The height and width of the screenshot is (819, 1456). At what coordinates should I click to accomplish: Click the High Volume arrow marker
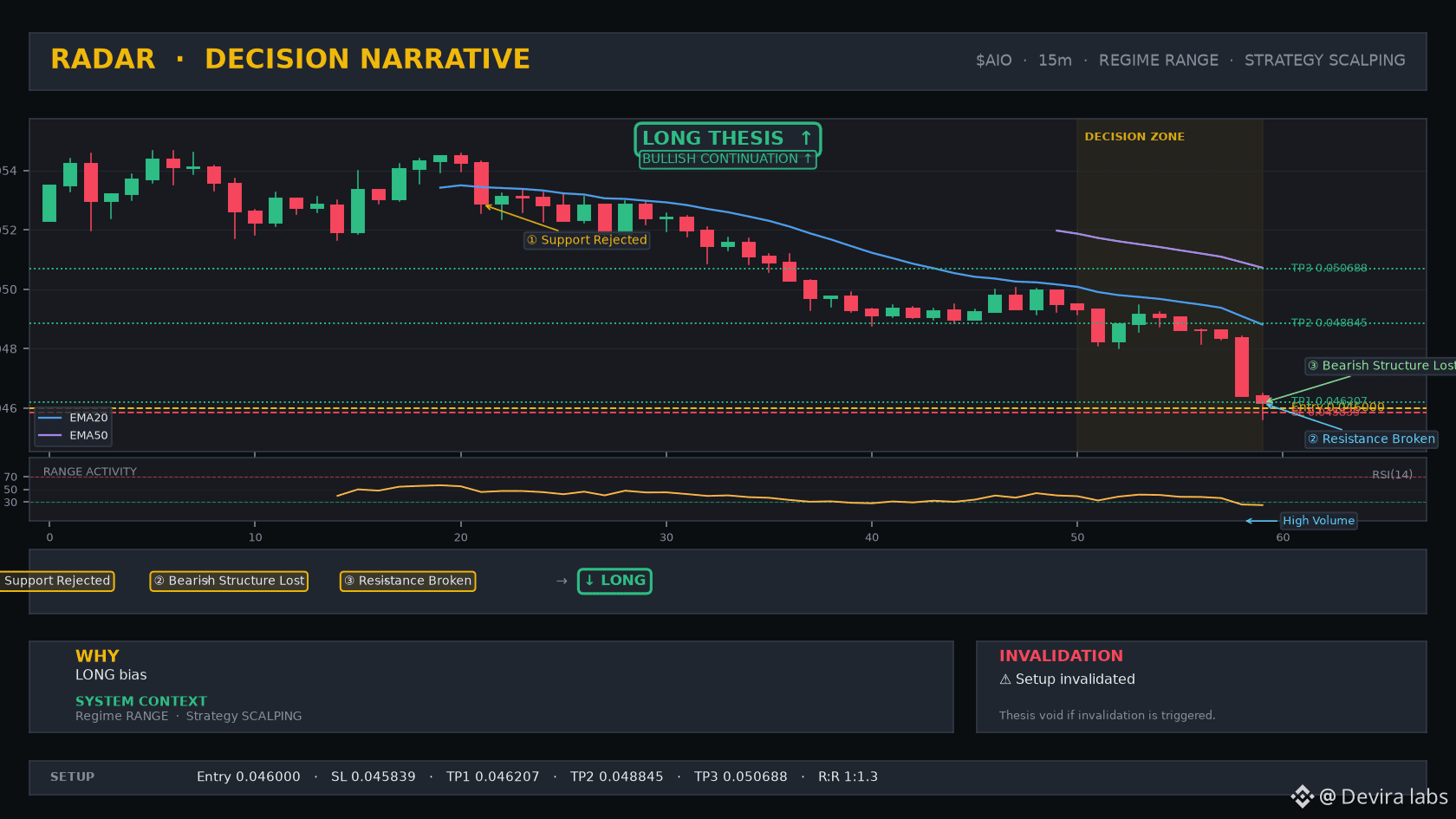(1261, 521)
